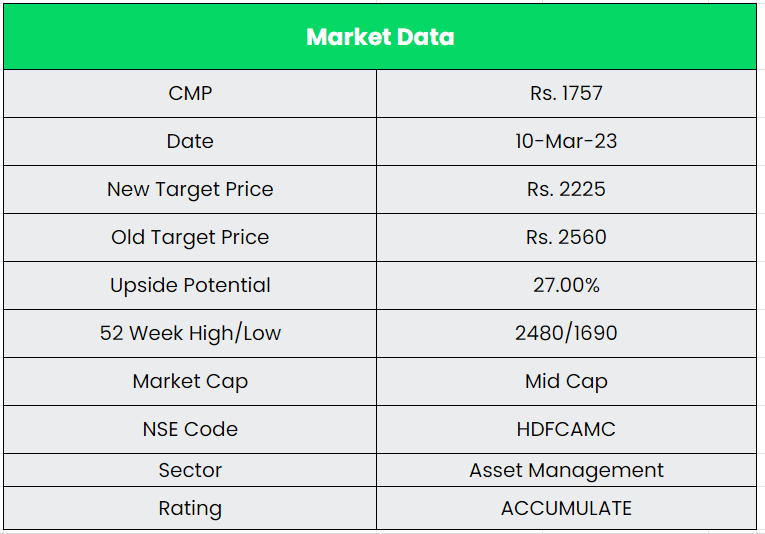
Task: Click the HDFCAMC code cell
Action: (566, 429)
